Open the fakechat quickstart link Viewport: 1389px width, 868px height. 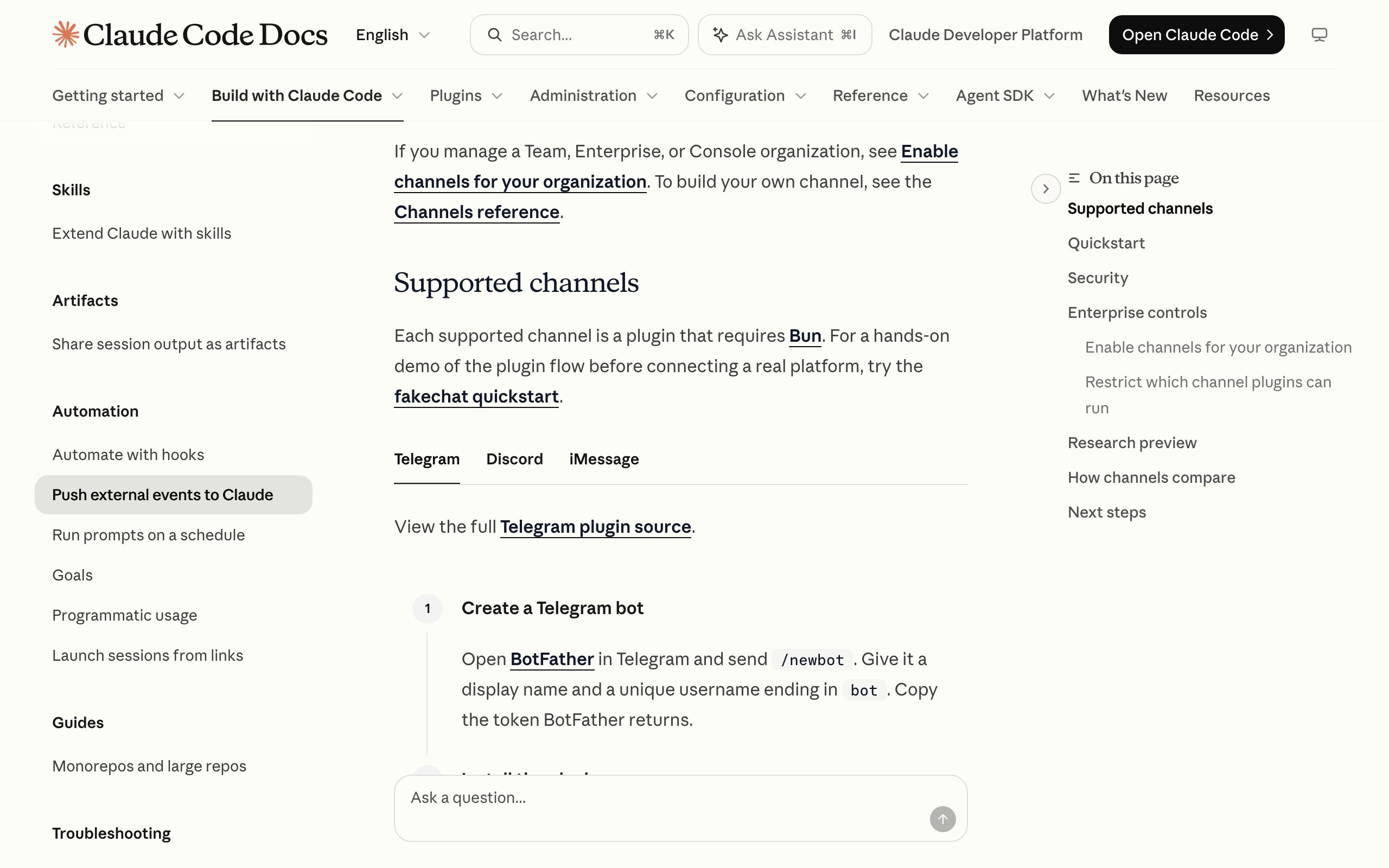pos(476,397)
